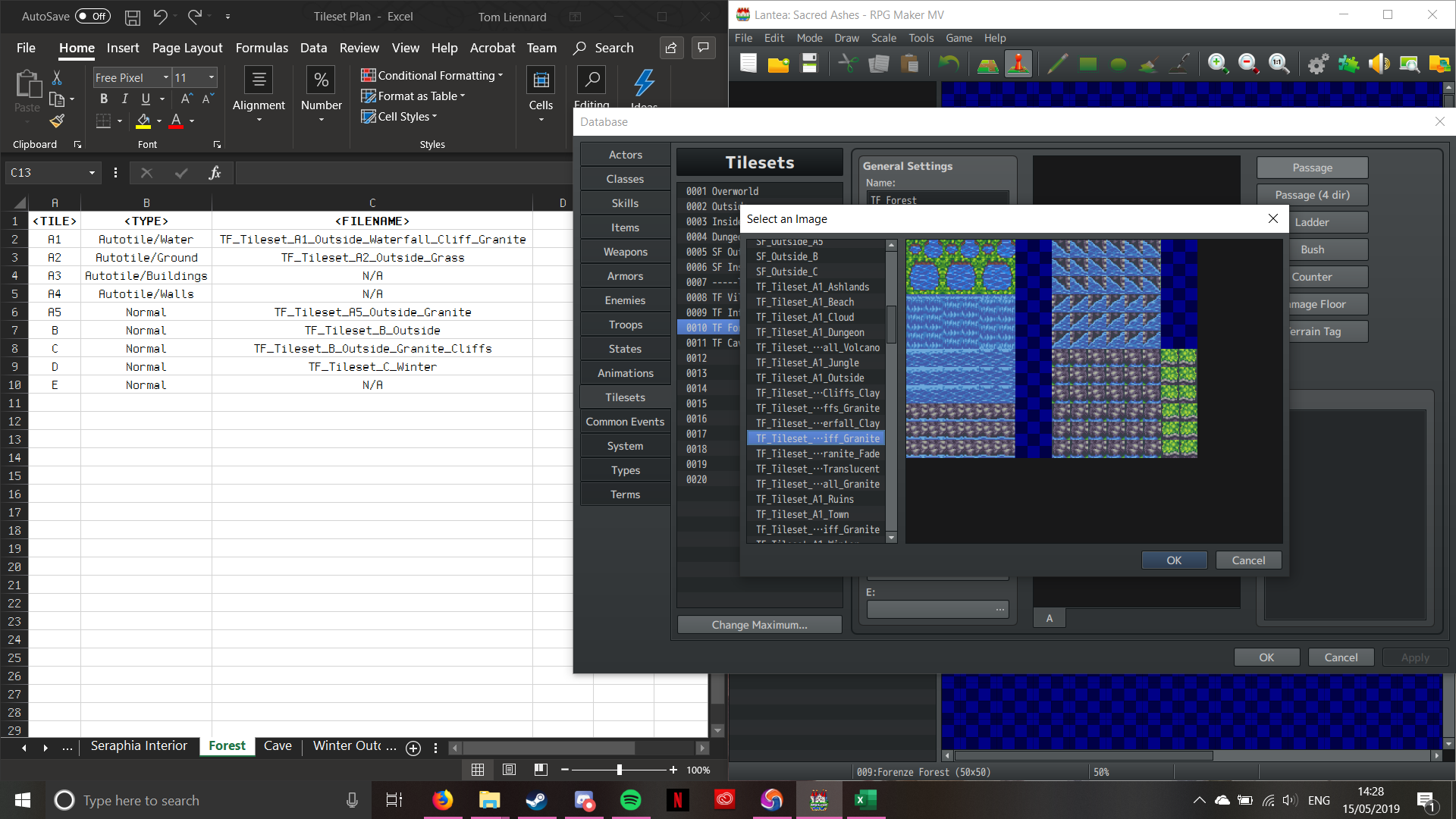Click the Save Project floppy icon
1456x819 pixels.
click(x=809, y=64)
